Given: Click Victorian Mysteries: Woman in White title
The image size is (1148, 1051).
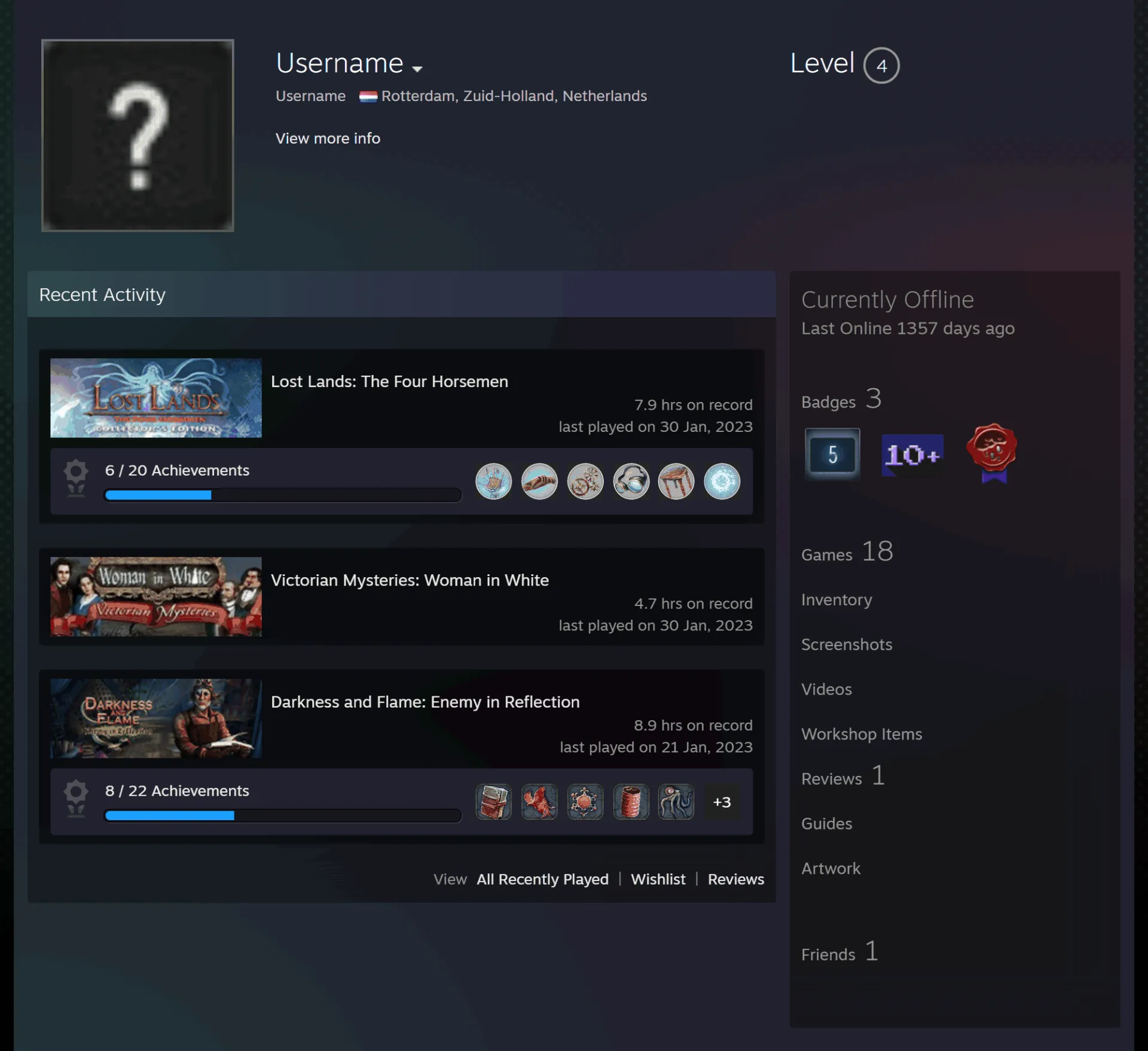Looking at the screenshot, I should (410, 580).
